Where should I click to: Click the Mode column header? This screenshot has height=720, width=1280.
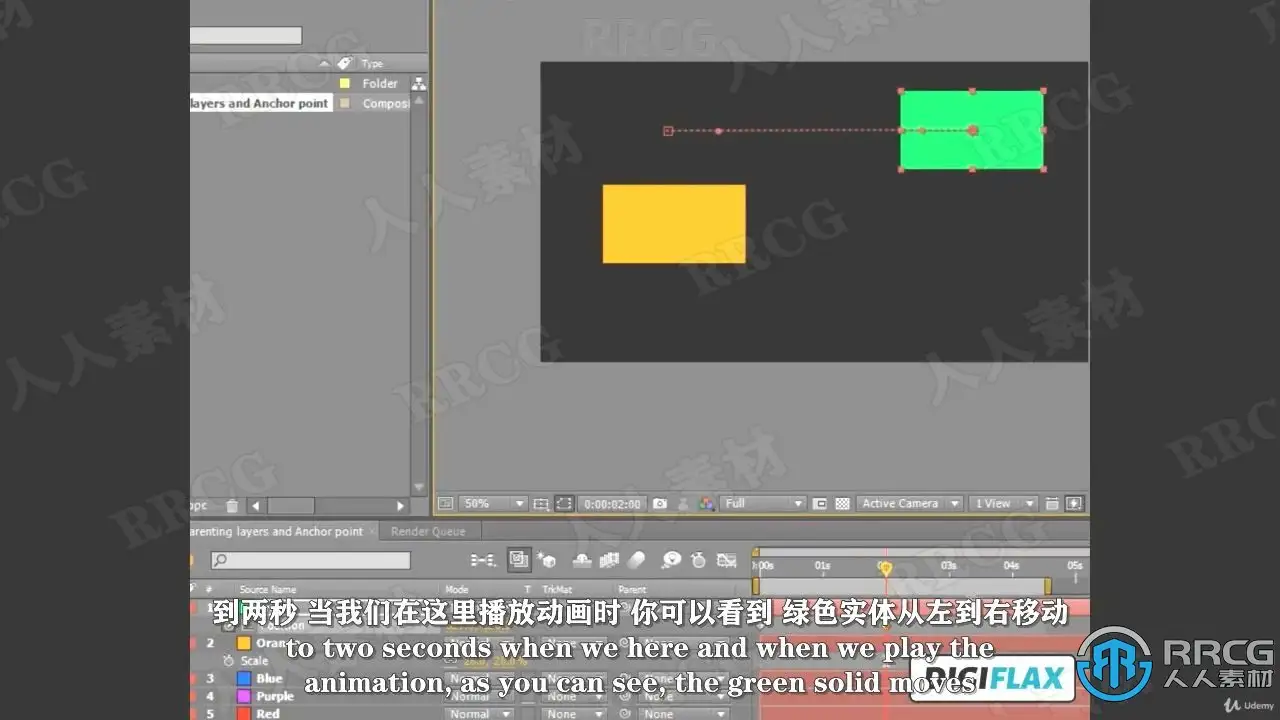(x=456, y=590)
